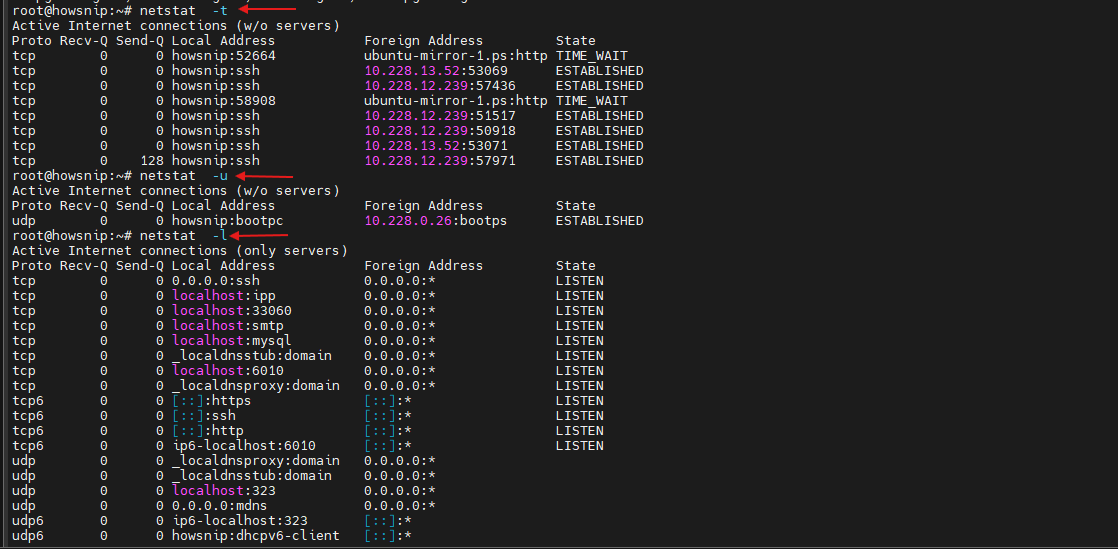Click '_localdnsproxy:domain' in the tcp row

[255, 385]
